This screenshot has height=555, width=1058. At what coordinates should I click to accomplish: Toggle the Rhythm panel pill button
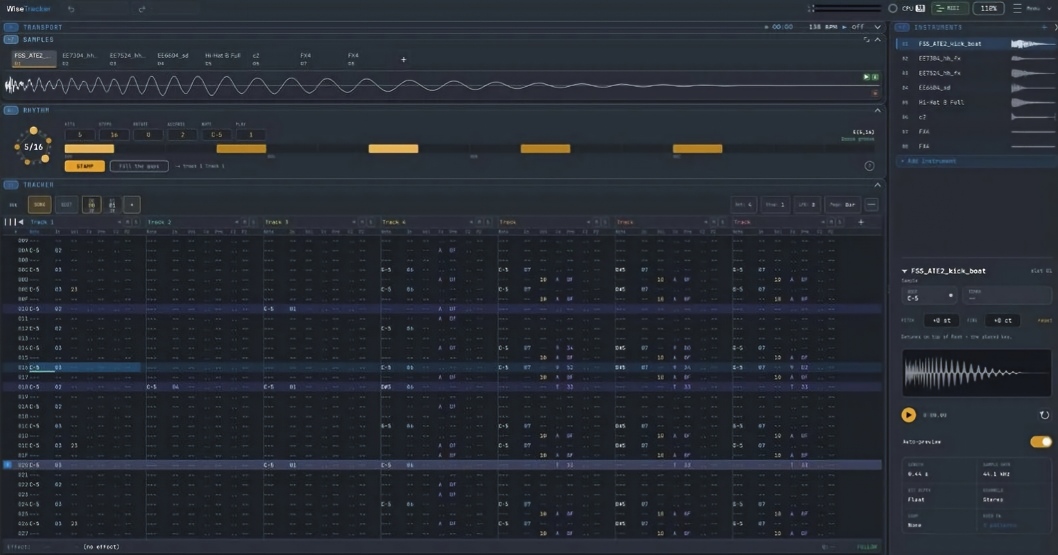click(x=11, y=110)
